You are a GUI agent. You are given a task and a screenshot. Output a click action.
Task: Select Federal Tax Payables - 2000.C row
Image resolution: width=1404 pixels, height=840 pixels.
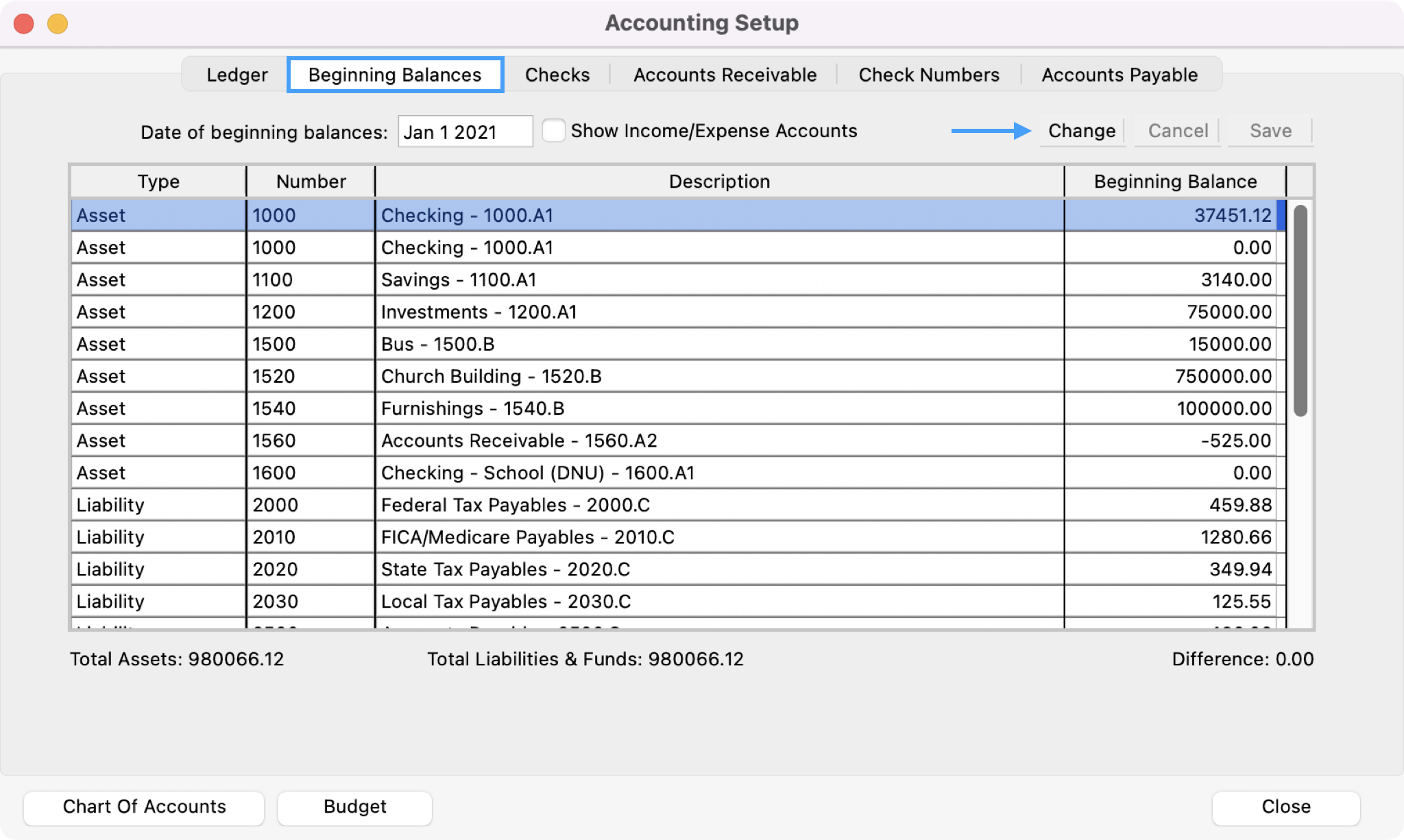pyautogui.click(x=515, y=505)
